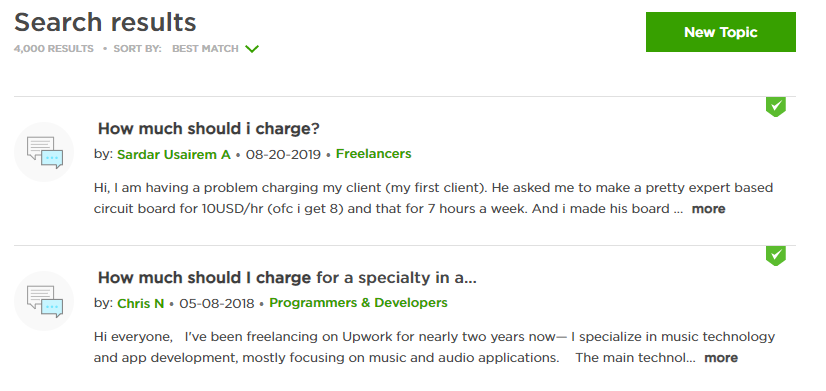
Task: Click the green sort chevron arrow
Action: tap(252, 49)
